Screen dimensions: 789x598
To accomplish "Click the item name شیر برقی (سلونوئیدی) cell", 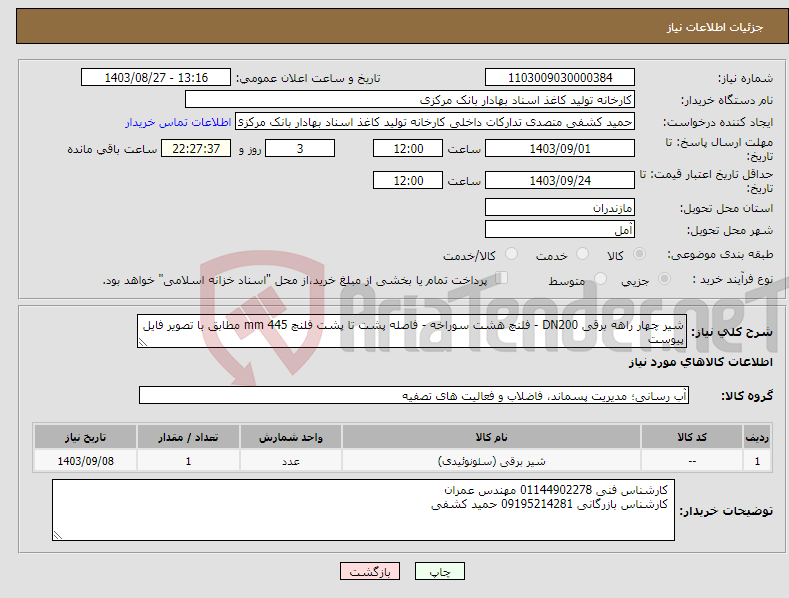I will 491,461.
